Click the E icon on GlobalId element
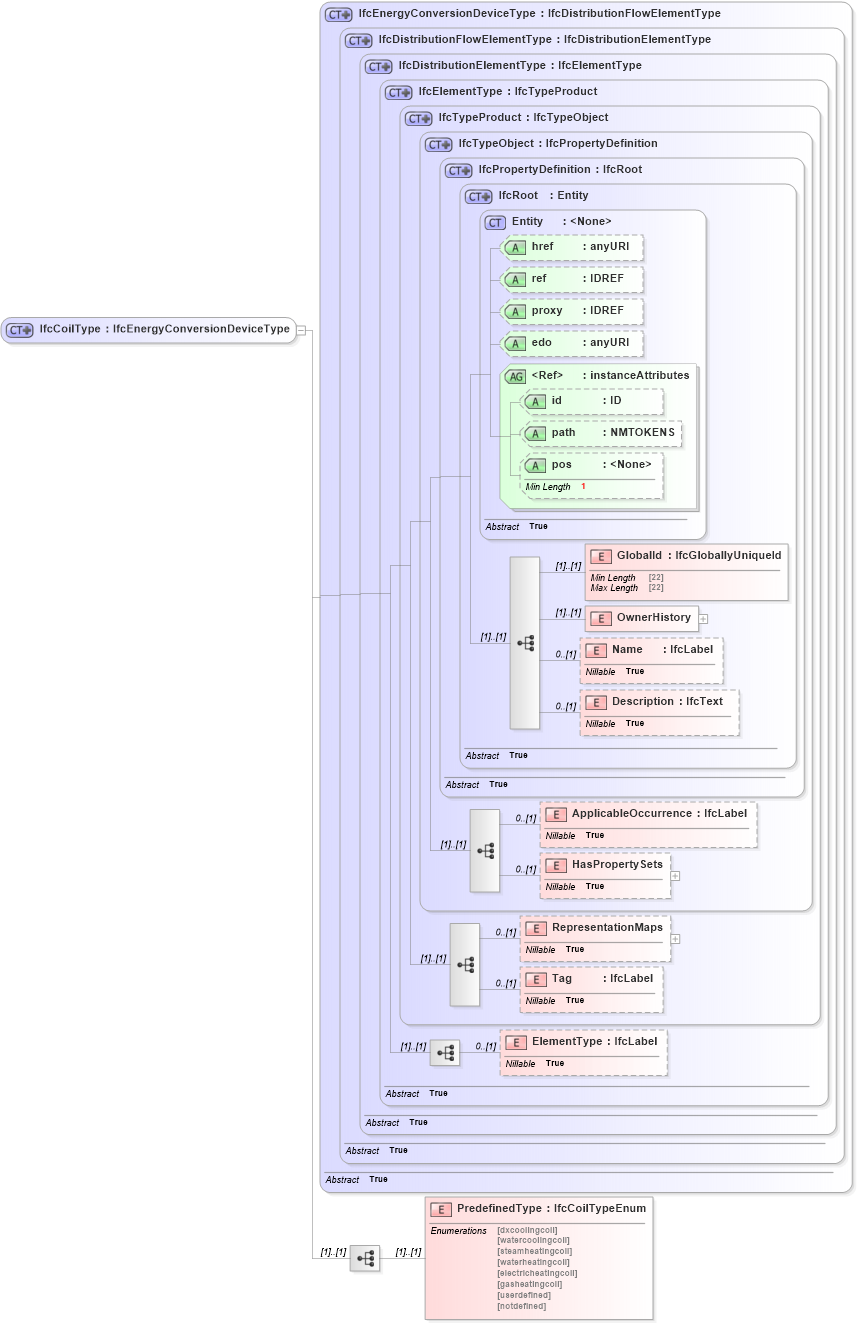This screenshot has height=1324, width=857. 601,556
